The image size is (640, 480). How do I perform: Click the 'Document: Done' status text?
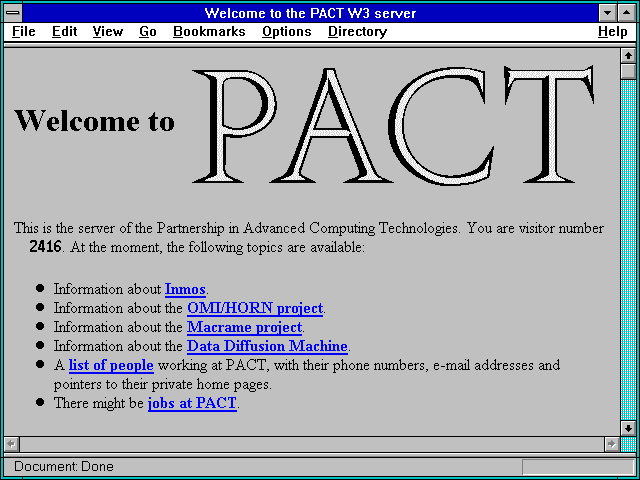(x=64, y=467)
